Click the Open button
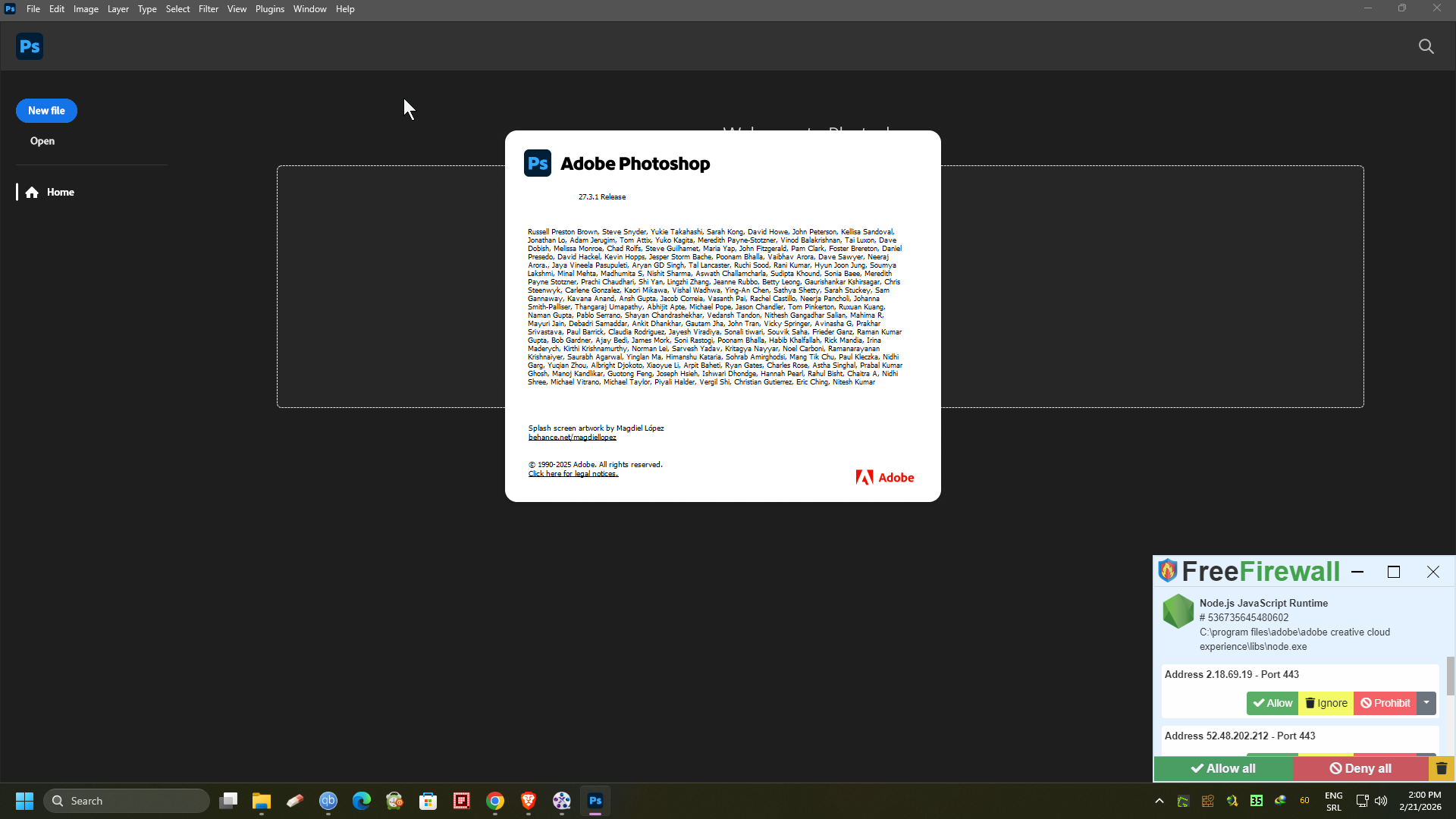1456x819 pixels. (42, 141)
